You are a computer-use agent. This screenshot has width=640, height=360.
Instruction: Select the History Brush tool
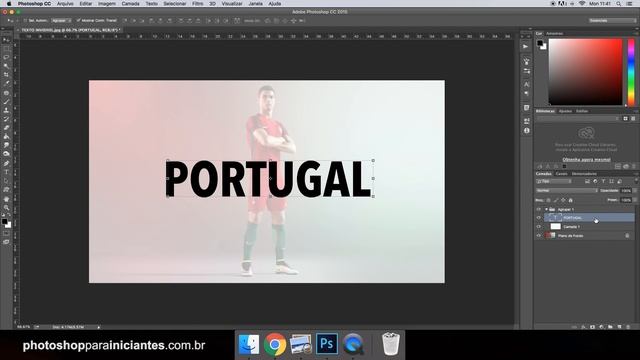(x=6, y=119)
